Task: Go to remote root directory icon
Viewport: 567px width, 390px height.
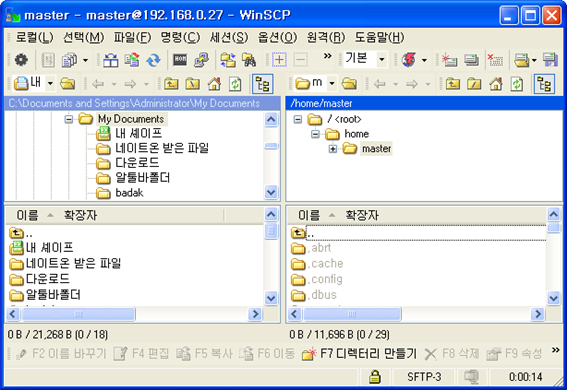Action: click(474, 84)
